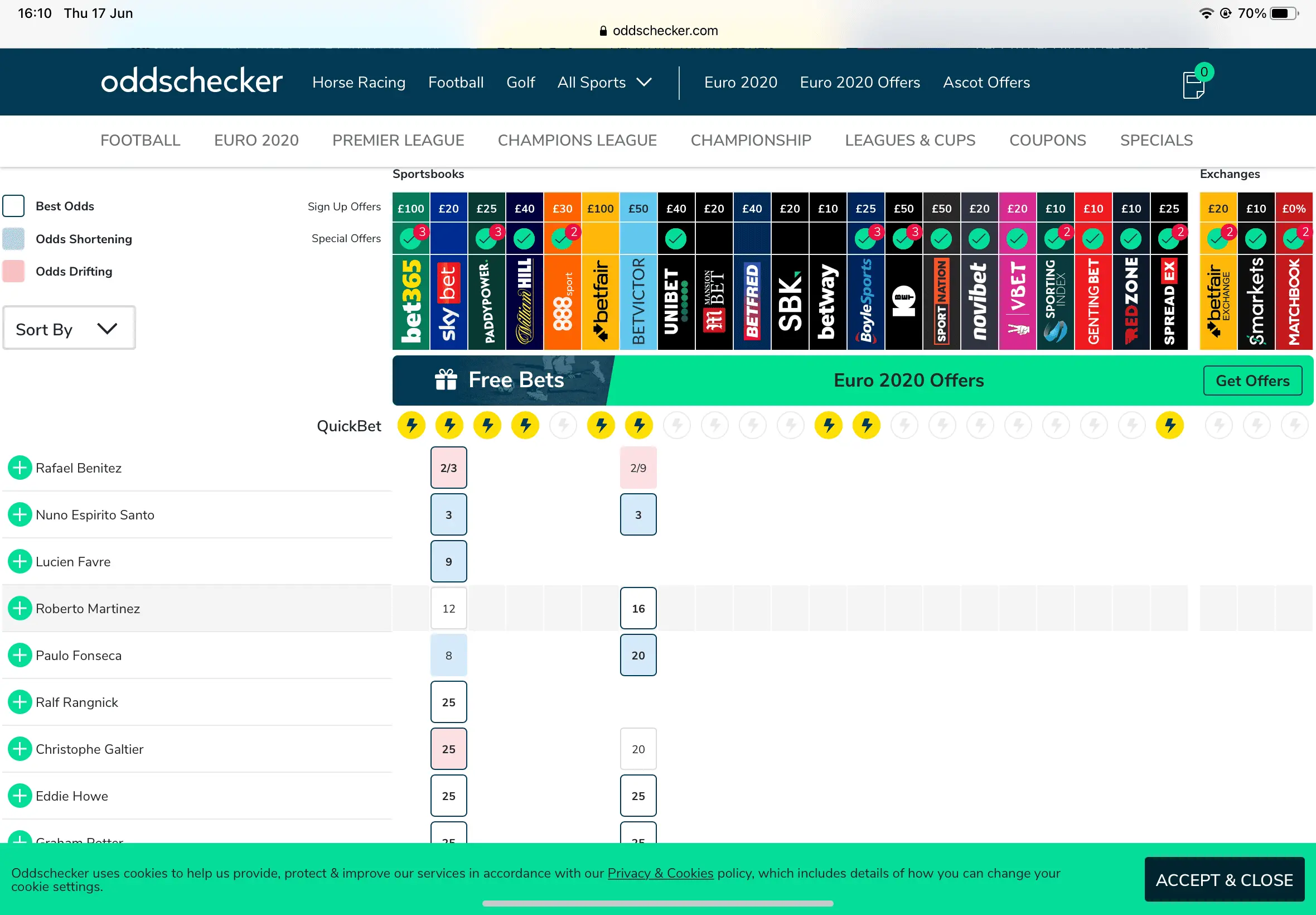Expand Ralf Rangnick row
Image resolution: width=1316 pixels, height=915 pixels.
pyautogui.click(x=20, y=702)
